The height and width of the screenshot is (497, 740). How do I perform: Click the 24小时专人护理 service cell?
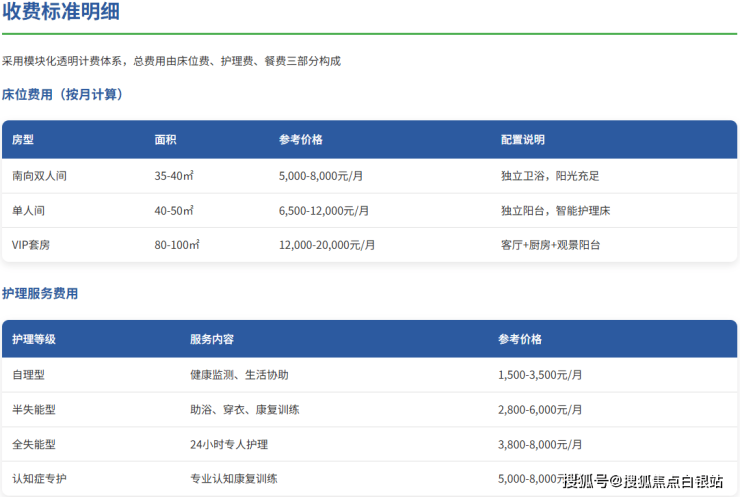click(229, 444)
